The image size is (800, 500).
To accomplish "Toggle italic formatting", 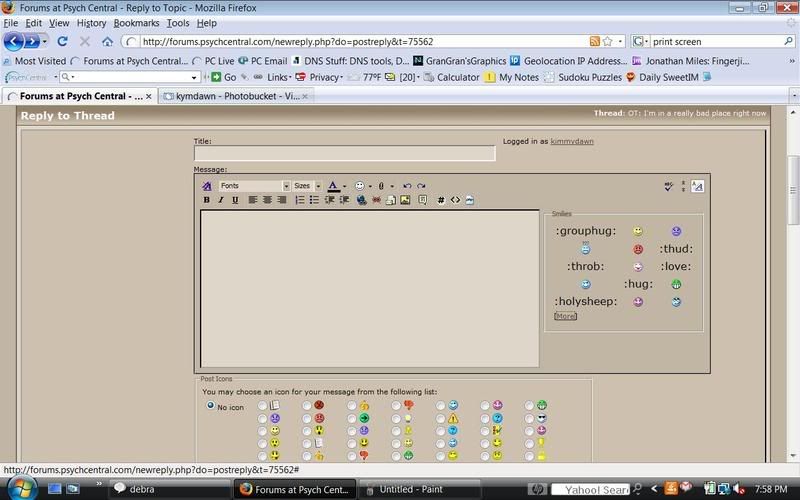I will (220, 200).
